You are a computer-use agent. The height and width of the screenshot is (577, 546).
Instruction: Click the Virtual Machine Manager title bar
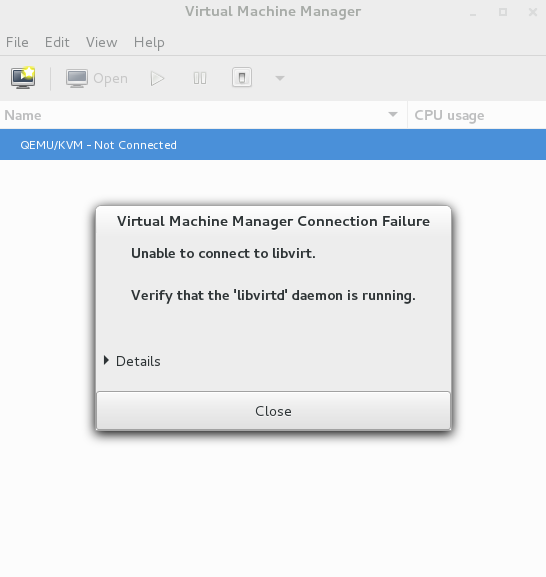point(273,11)
